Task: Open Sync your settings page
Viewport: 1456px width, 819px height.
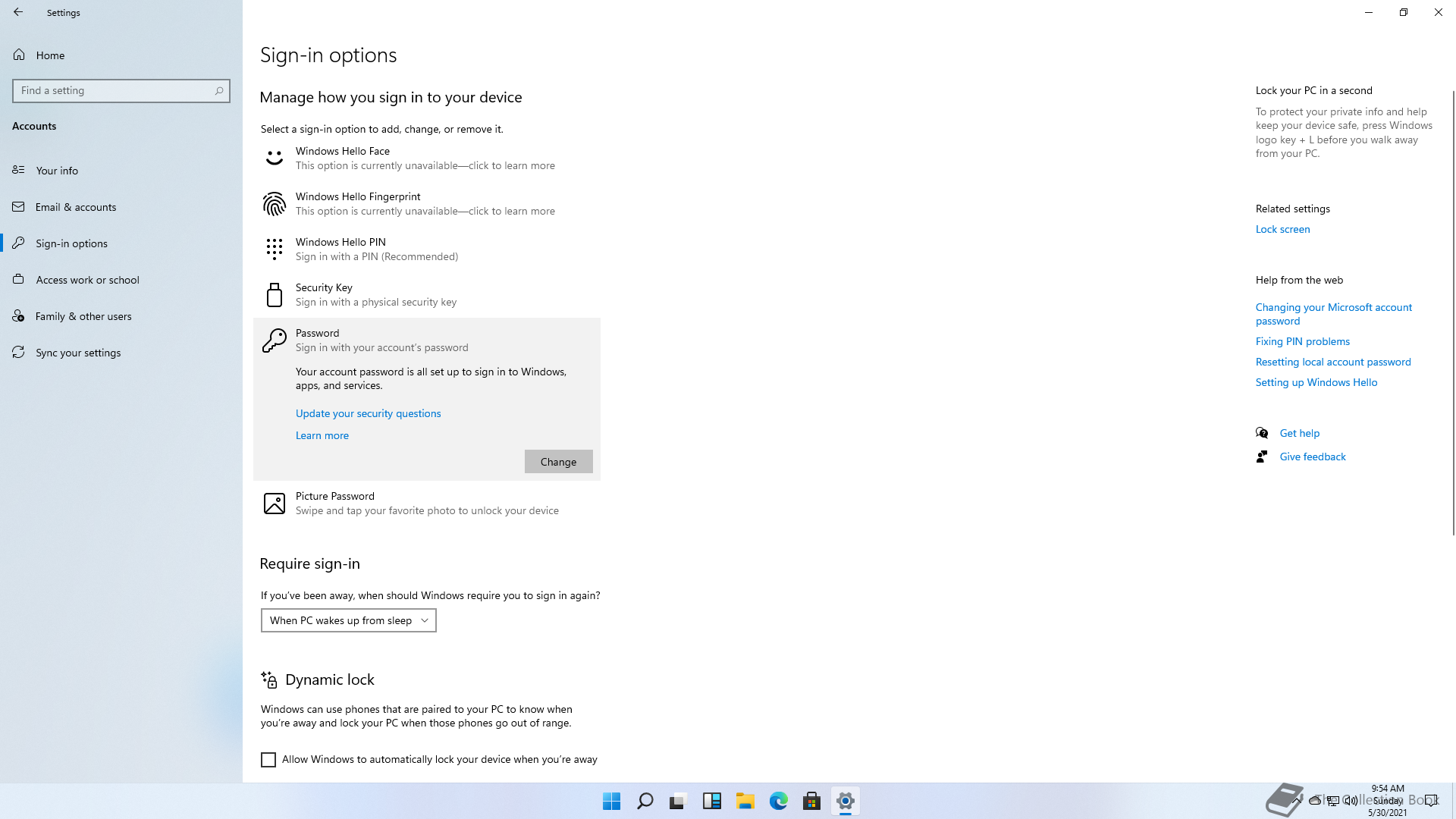Action: (121, 353)
